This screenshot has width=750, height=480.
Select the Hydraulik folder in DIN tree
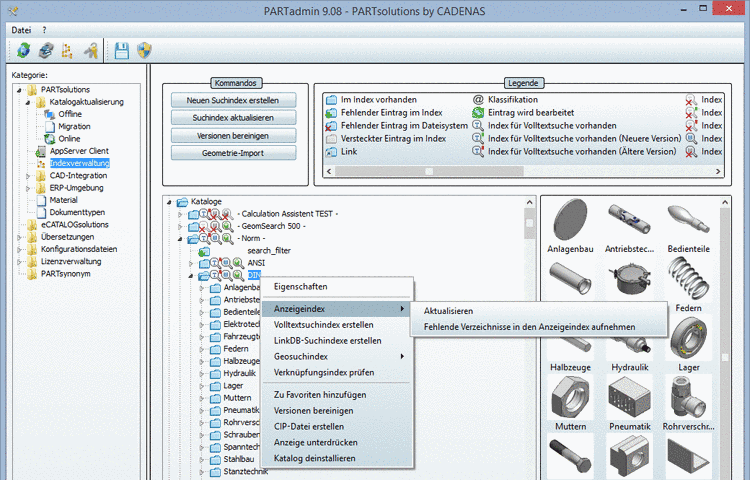click(240, 373)
